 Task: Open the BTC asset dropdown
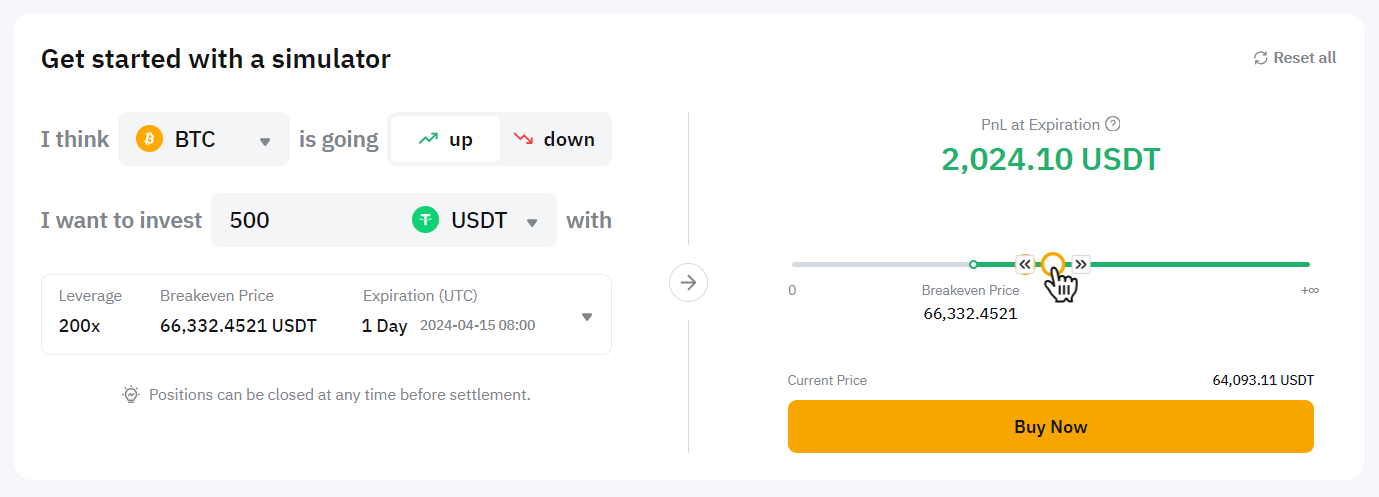coord(265,141)
